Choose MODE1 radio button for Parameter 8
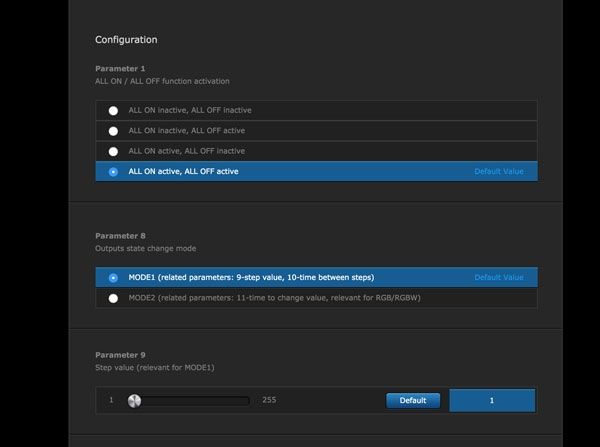This screenshot has height=447, width=600. [113, 278]
